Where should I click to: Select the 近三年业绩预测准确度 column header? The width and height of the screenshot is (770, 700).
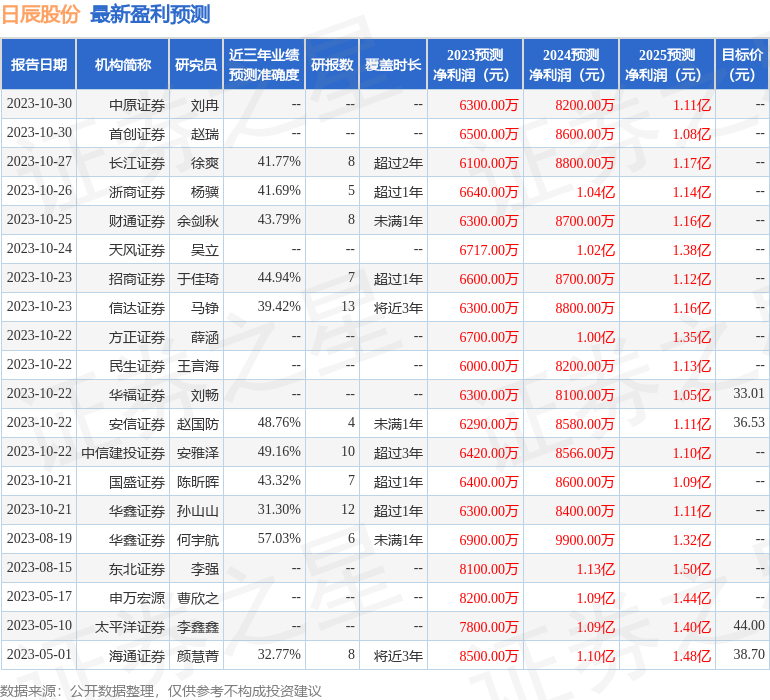[264, 65]
